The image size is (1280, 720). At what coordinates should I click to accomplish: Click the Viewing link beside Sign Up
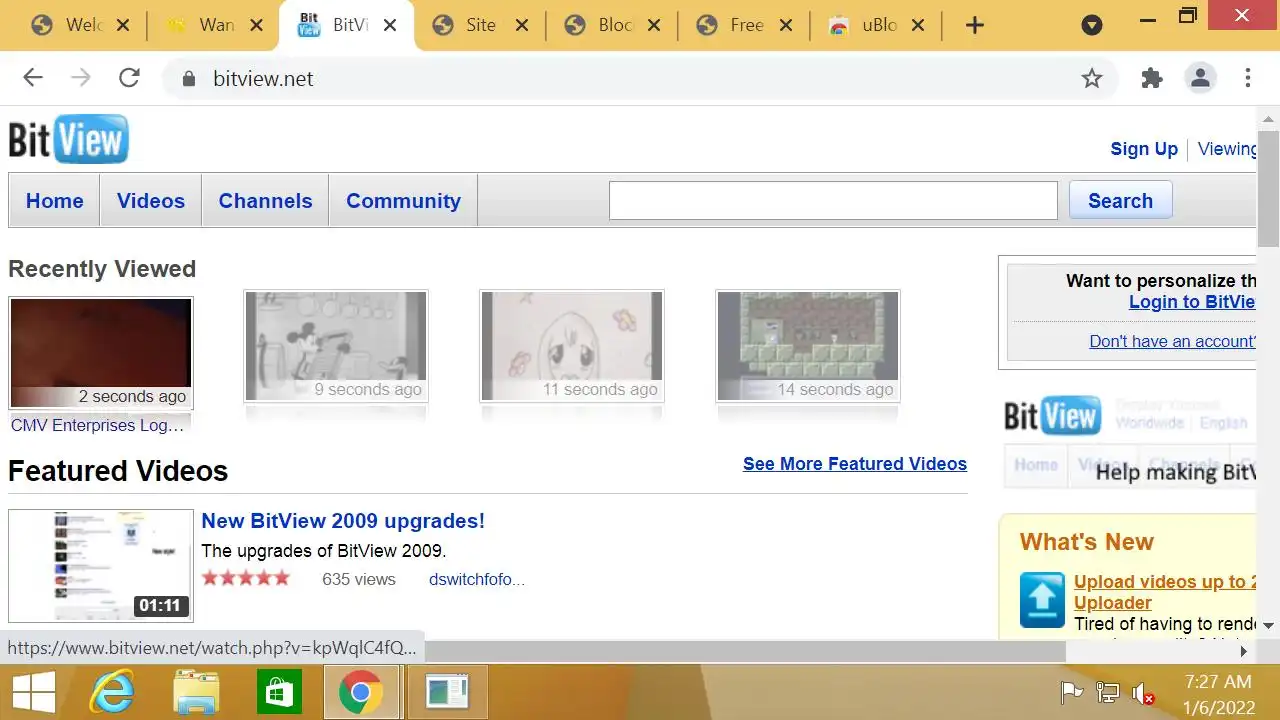1227,149
